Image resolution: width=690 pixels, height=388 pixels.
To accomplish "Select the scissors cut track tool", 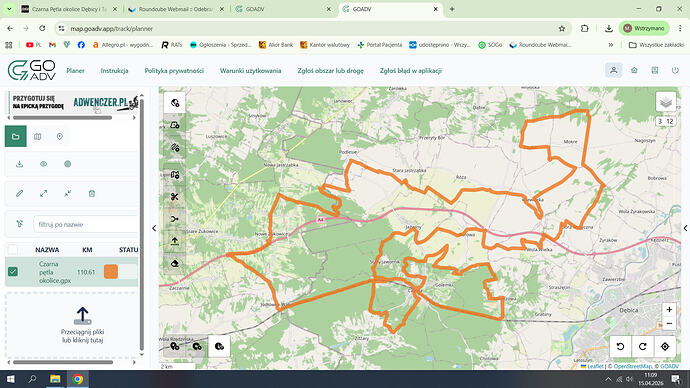I will tap(175, 197).
